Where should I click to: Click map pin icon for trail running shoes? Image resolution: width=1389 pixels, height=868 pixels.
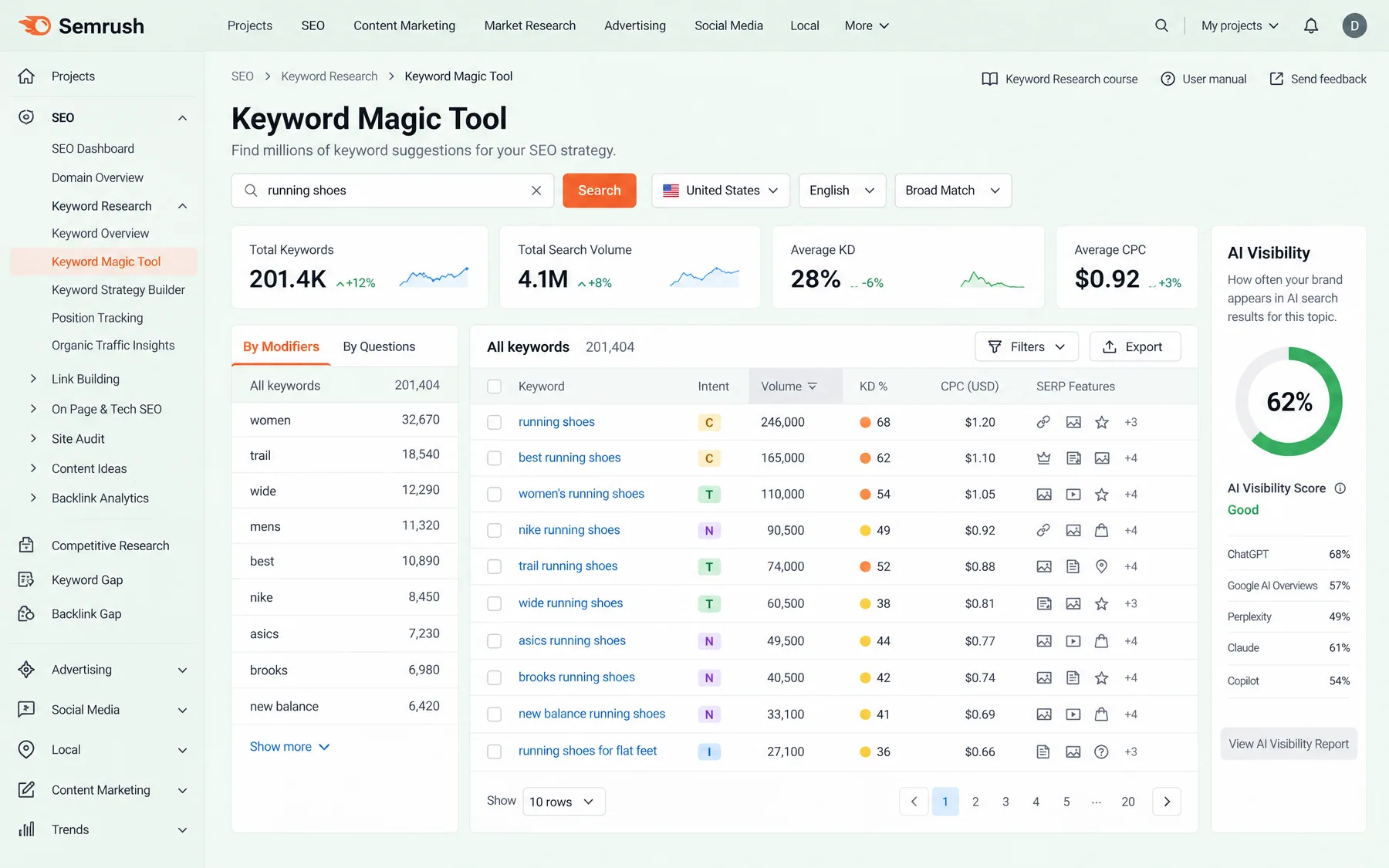tap(1102, 566)
